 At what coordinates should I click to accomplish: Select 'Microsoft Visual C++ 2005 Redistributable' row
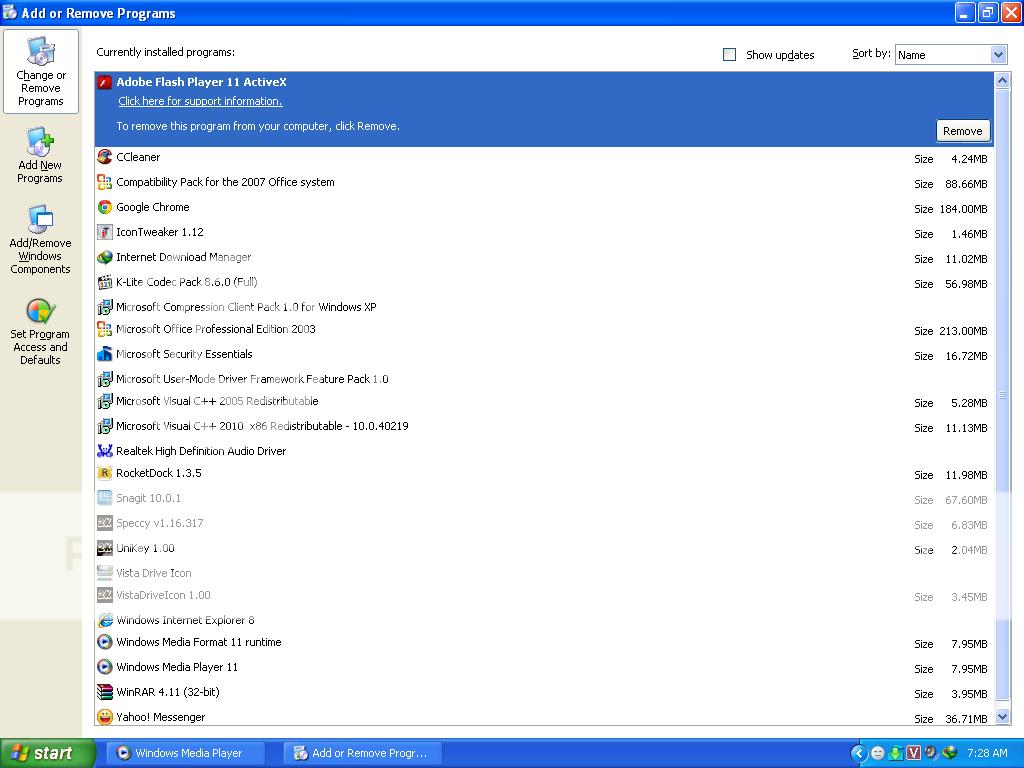(x=544, y=401)
